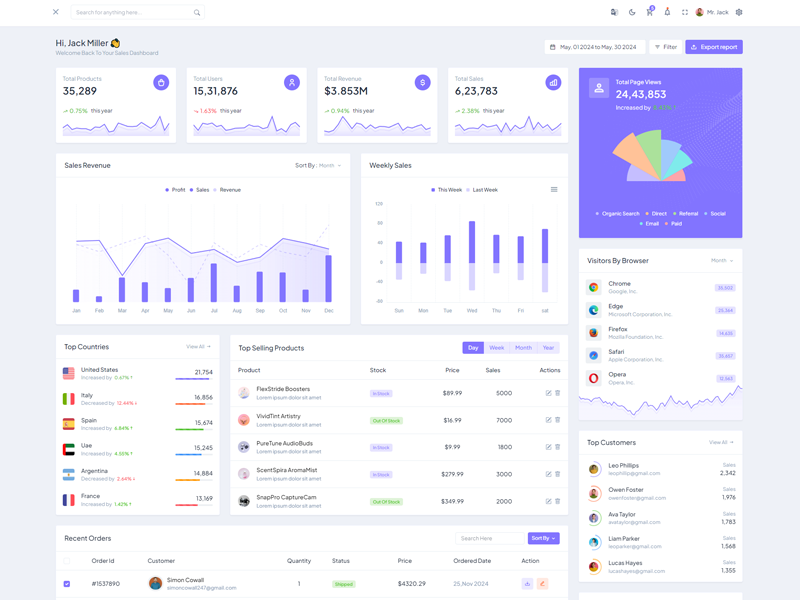800x600 pixels.
Task: Click the top search input field
Action: coord(132,12)
